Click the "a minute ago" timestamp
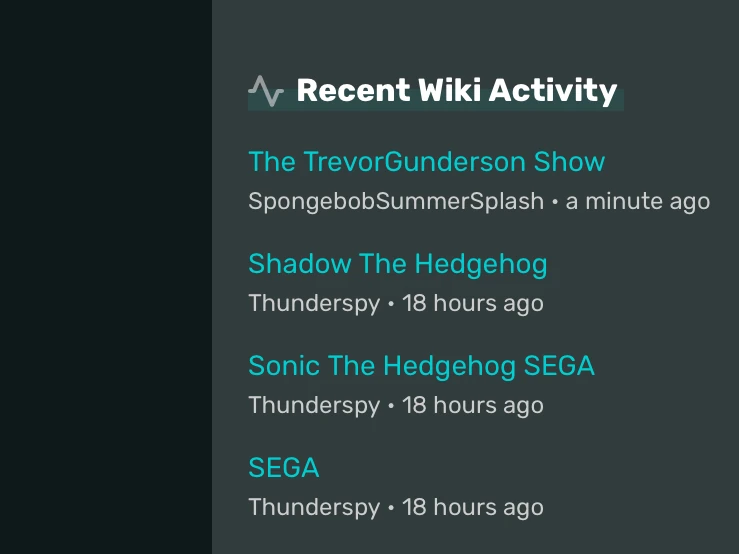This screenshot has width=739, height=554. tap(637, 201)
